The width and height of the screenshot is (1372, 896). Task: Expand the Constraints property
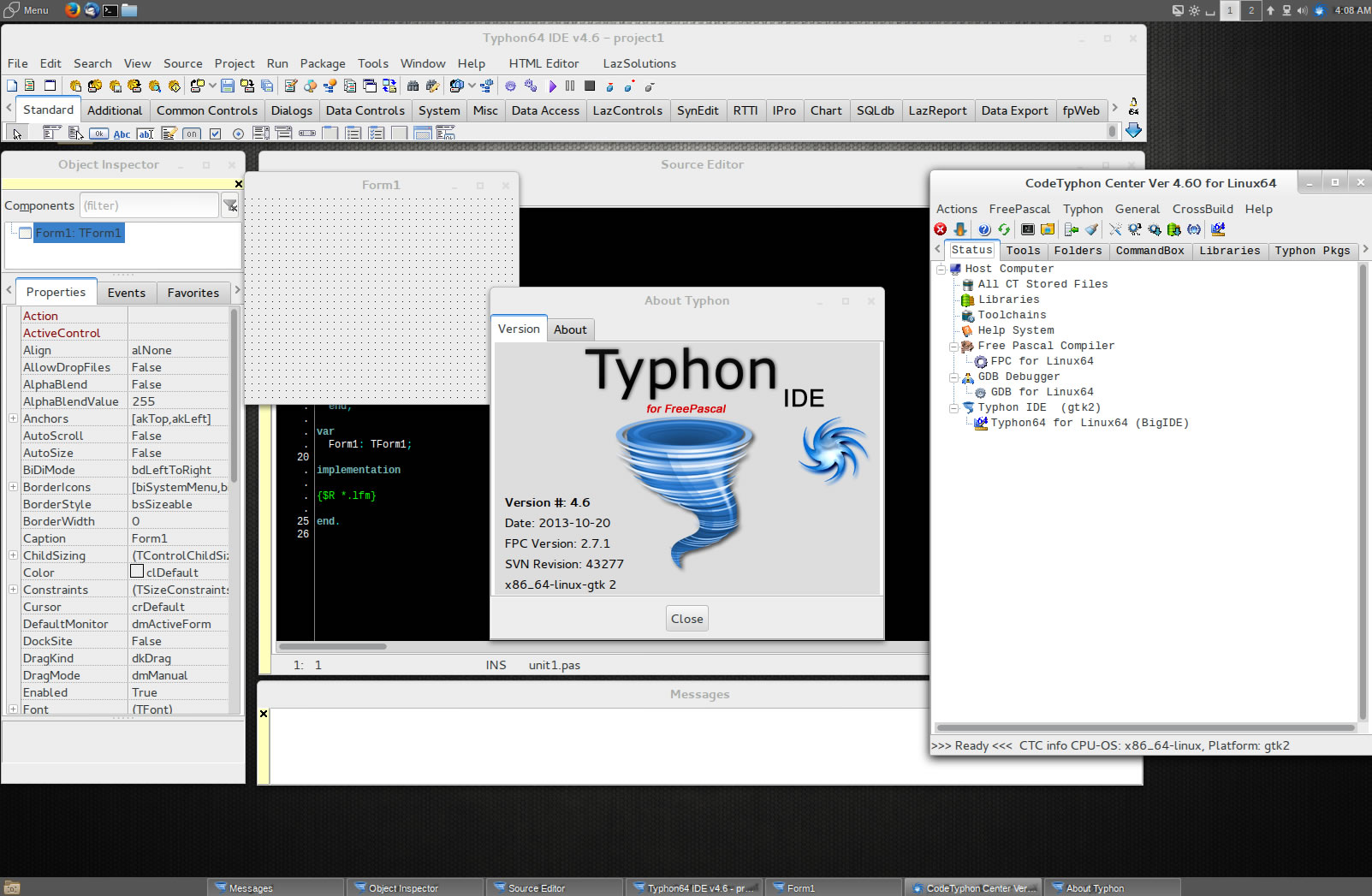[13, 590]
